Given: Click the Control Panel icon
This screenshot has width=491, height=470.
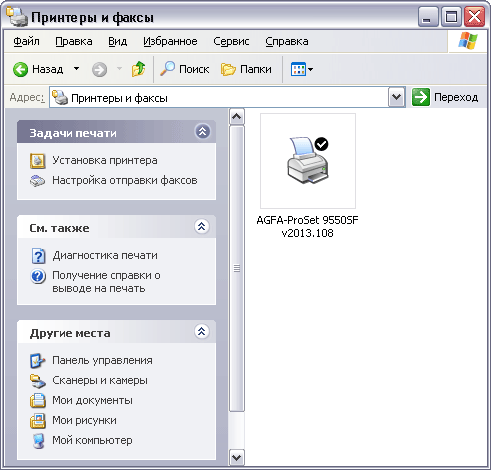Looking at the screenshot, I should 37,361.
